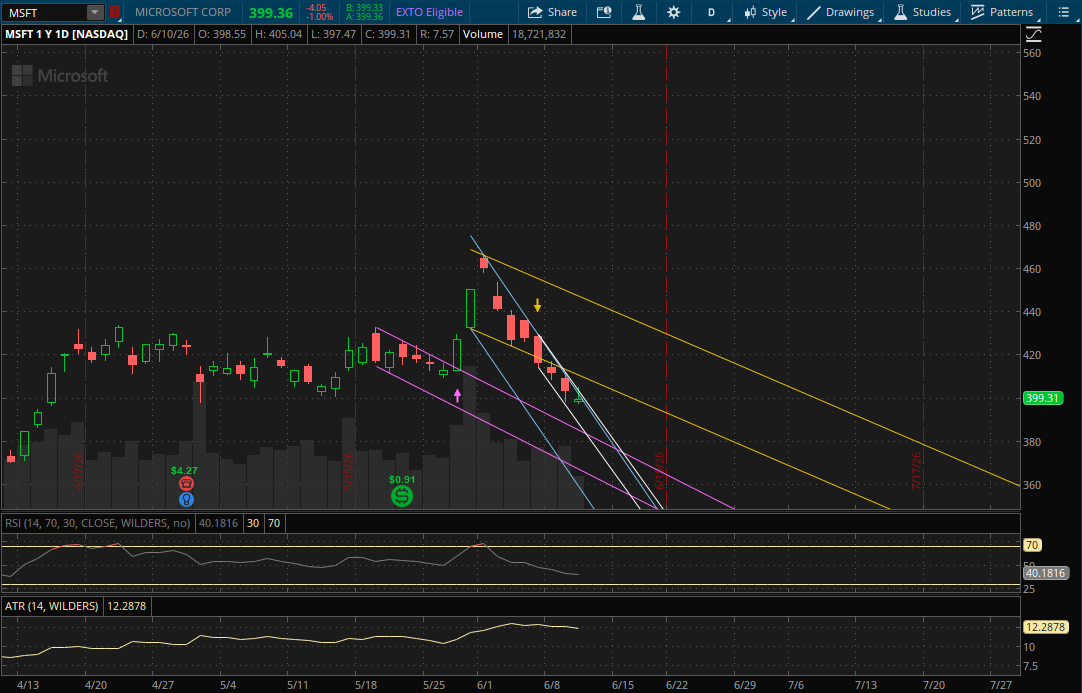Click the $0.91 dividend value label
The height and width of the screenshot is (693, 1082).
click(x=402, y=479)
